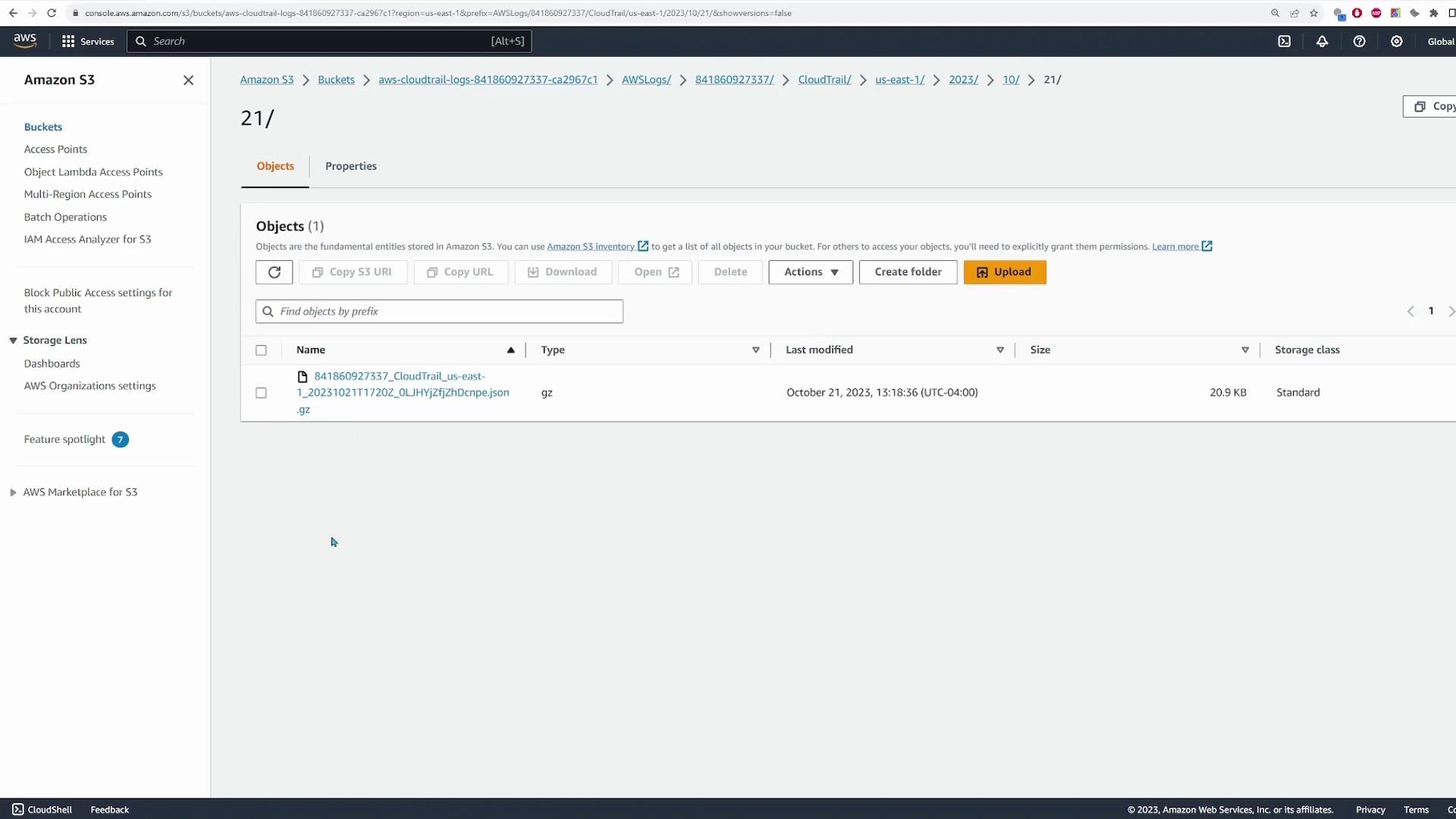Focus the Find objects by prefix field

[x=439, y=311]
